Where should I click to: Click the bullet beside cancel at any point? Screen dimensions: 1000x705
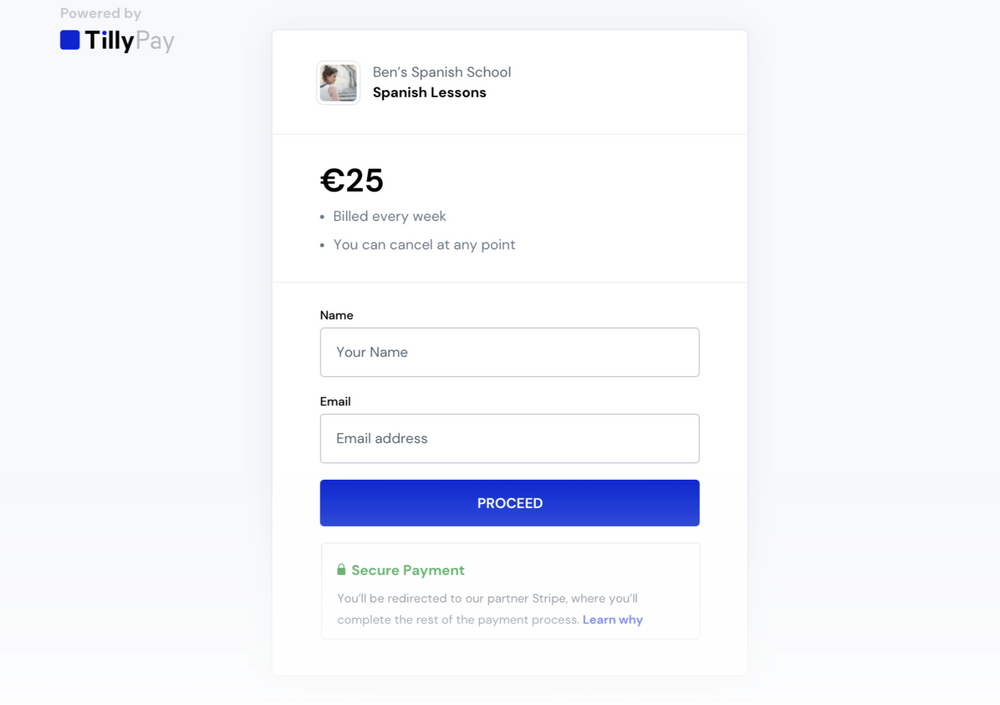coord(322,244)
